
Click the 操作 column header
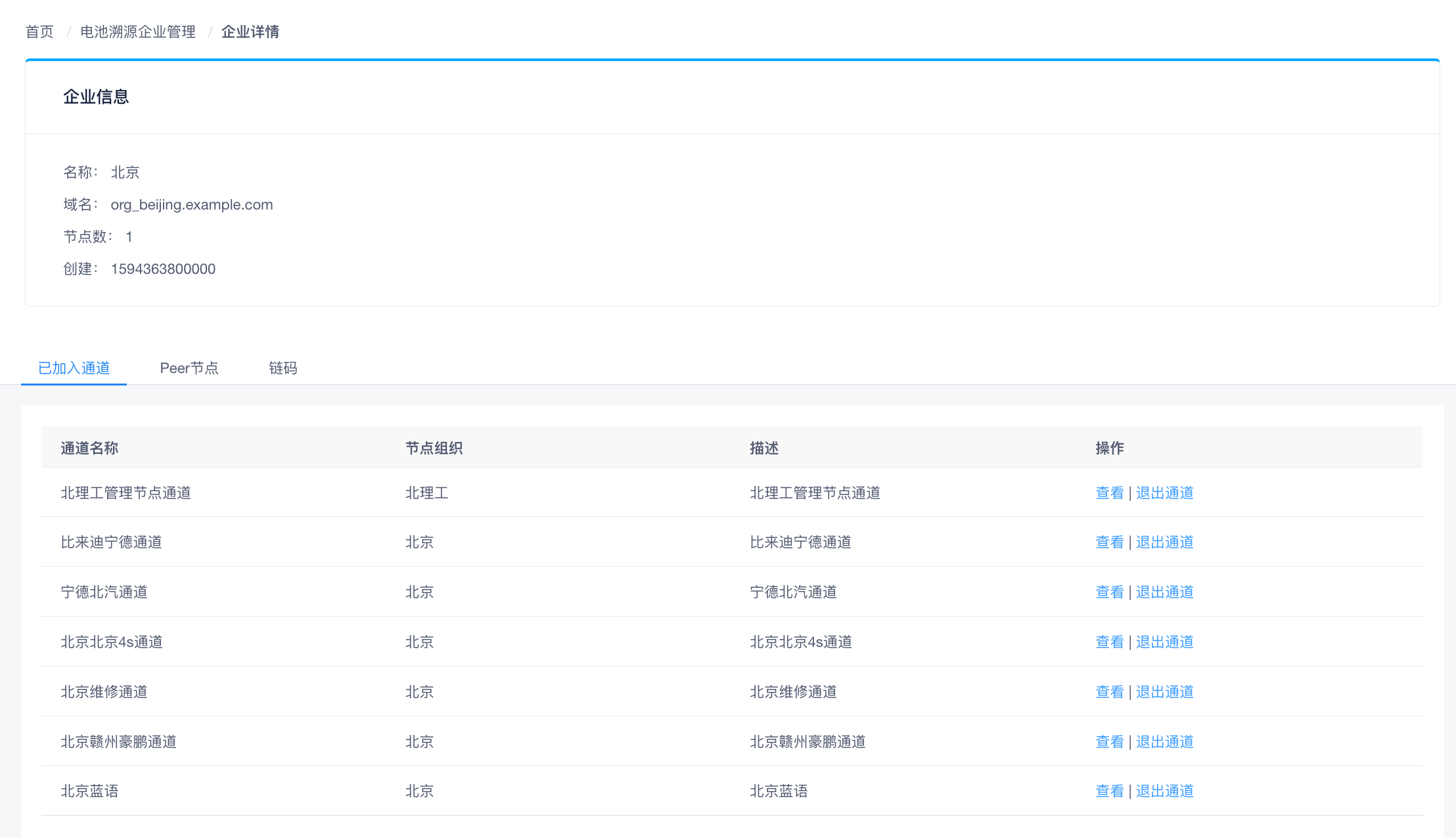[x=1110, y=448]
